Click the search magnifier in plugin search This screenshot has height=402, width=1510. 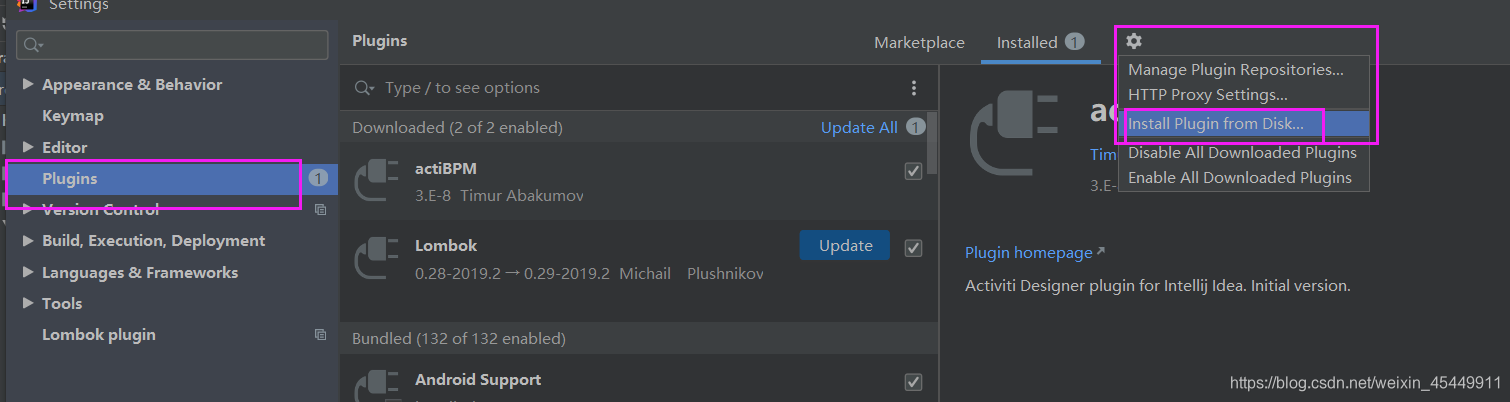(366, 88)
